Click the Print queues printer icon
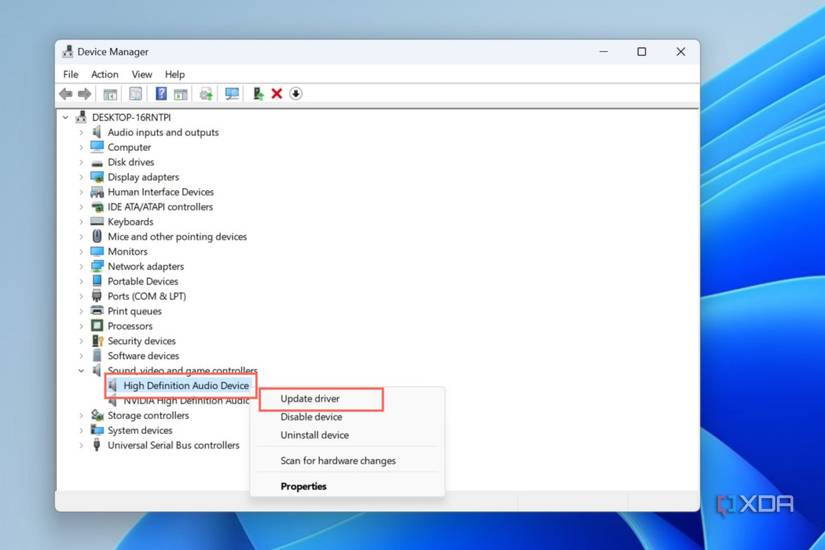Viewport: 825px width, 550px height. [97, 311]
